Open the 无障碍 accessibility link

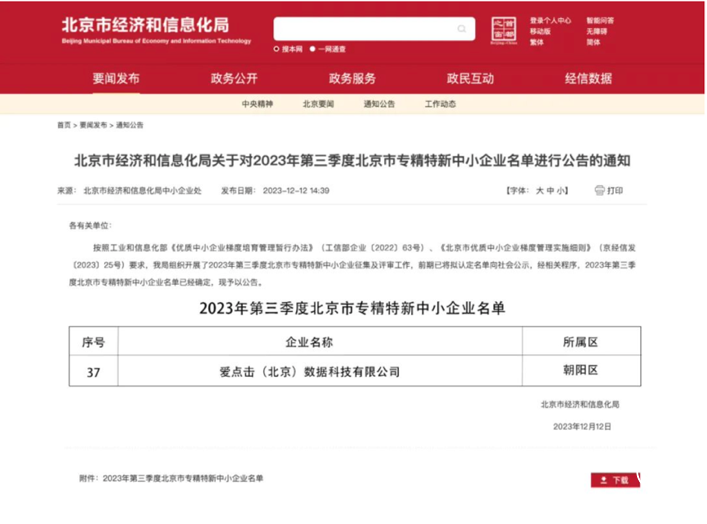[597, 32]
